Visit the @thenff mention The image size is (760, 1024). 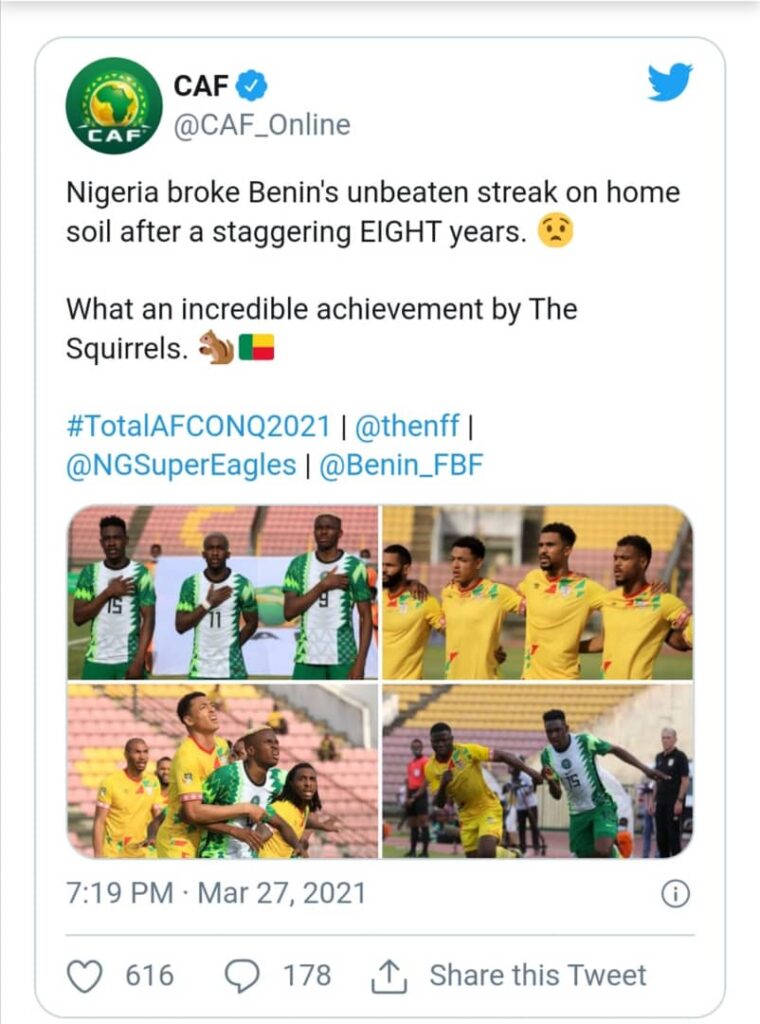[x=407, y=426]
